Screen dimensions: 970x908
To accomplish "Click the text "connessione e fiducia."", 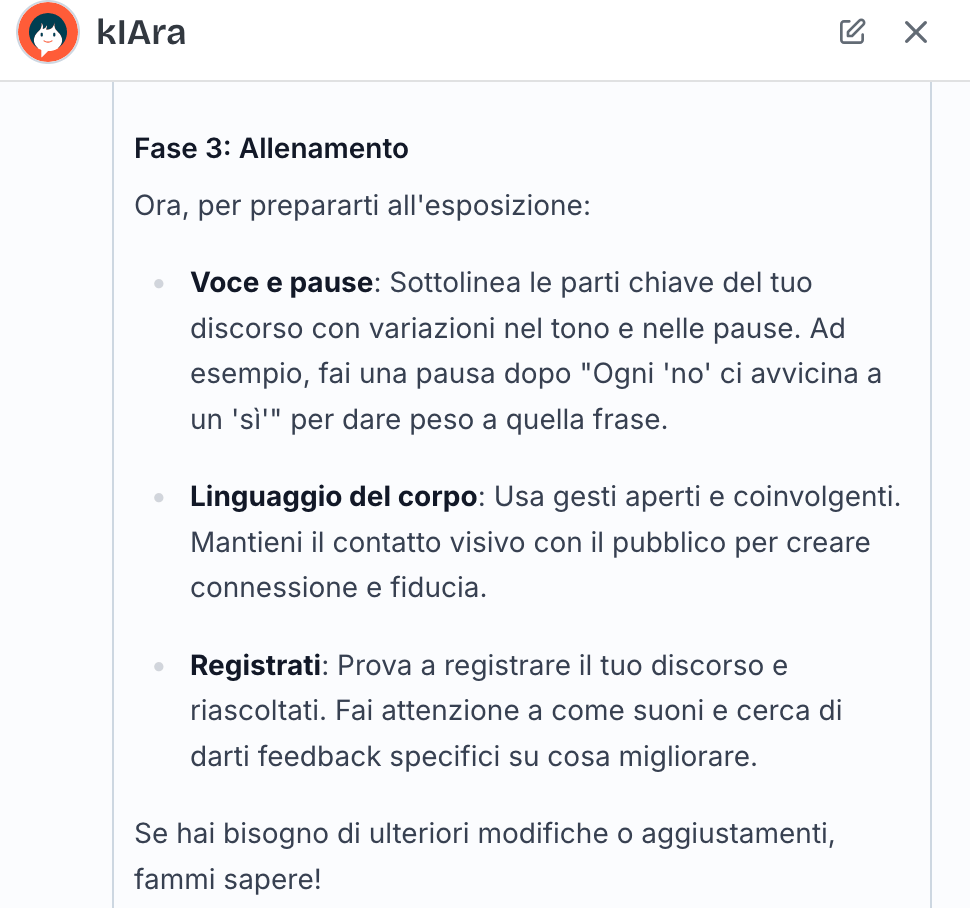I will tap(338, 588).
